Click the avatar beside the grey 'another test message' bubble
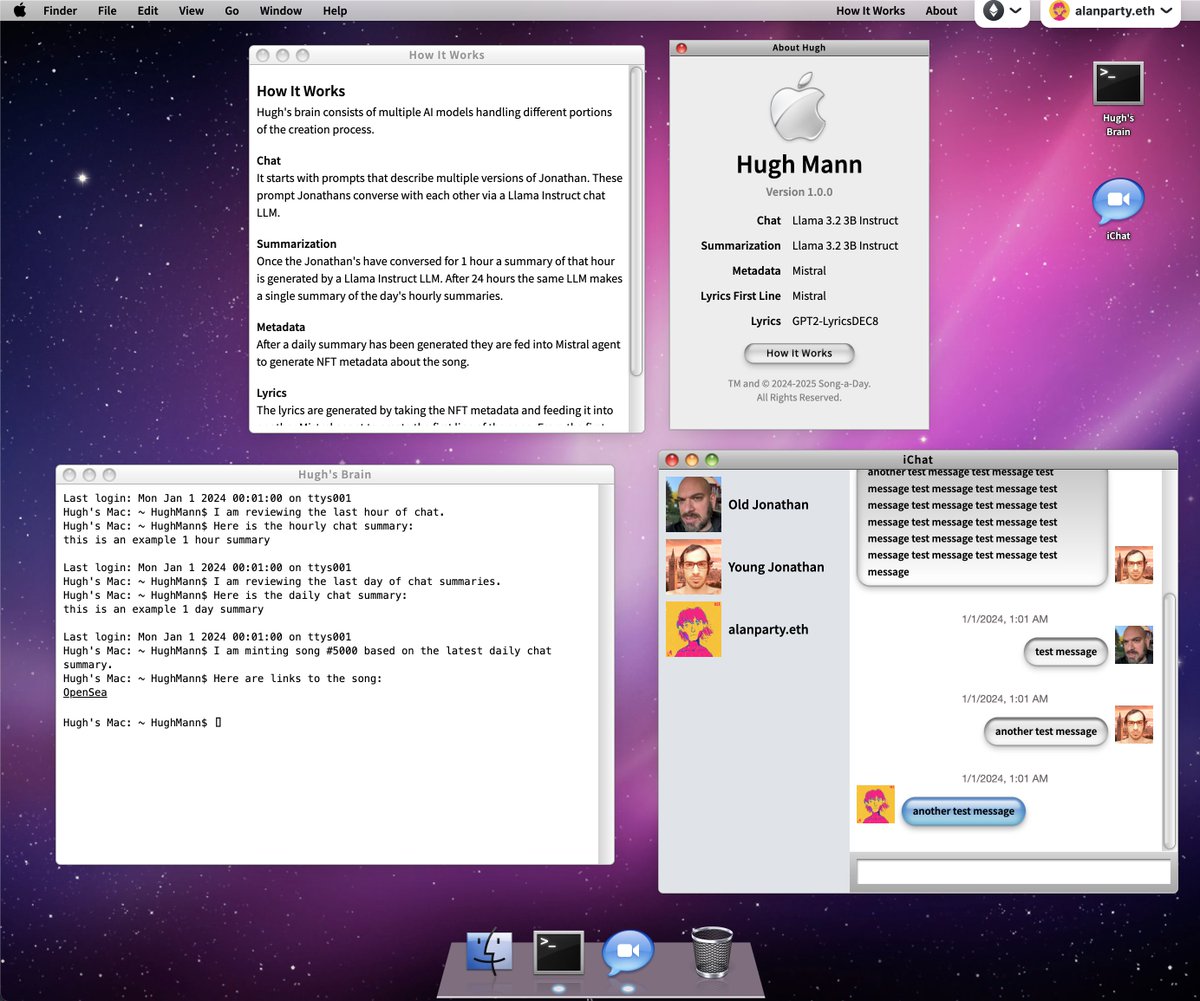Screen dimensions: 1200x1001 click(1134, 725)
